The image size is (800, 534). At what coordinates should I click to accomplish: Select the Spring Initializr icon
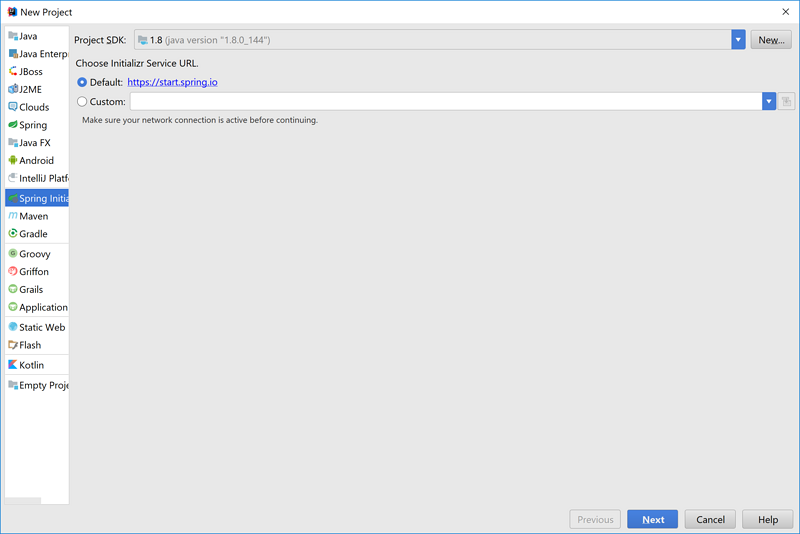click(x=13, y=198)
